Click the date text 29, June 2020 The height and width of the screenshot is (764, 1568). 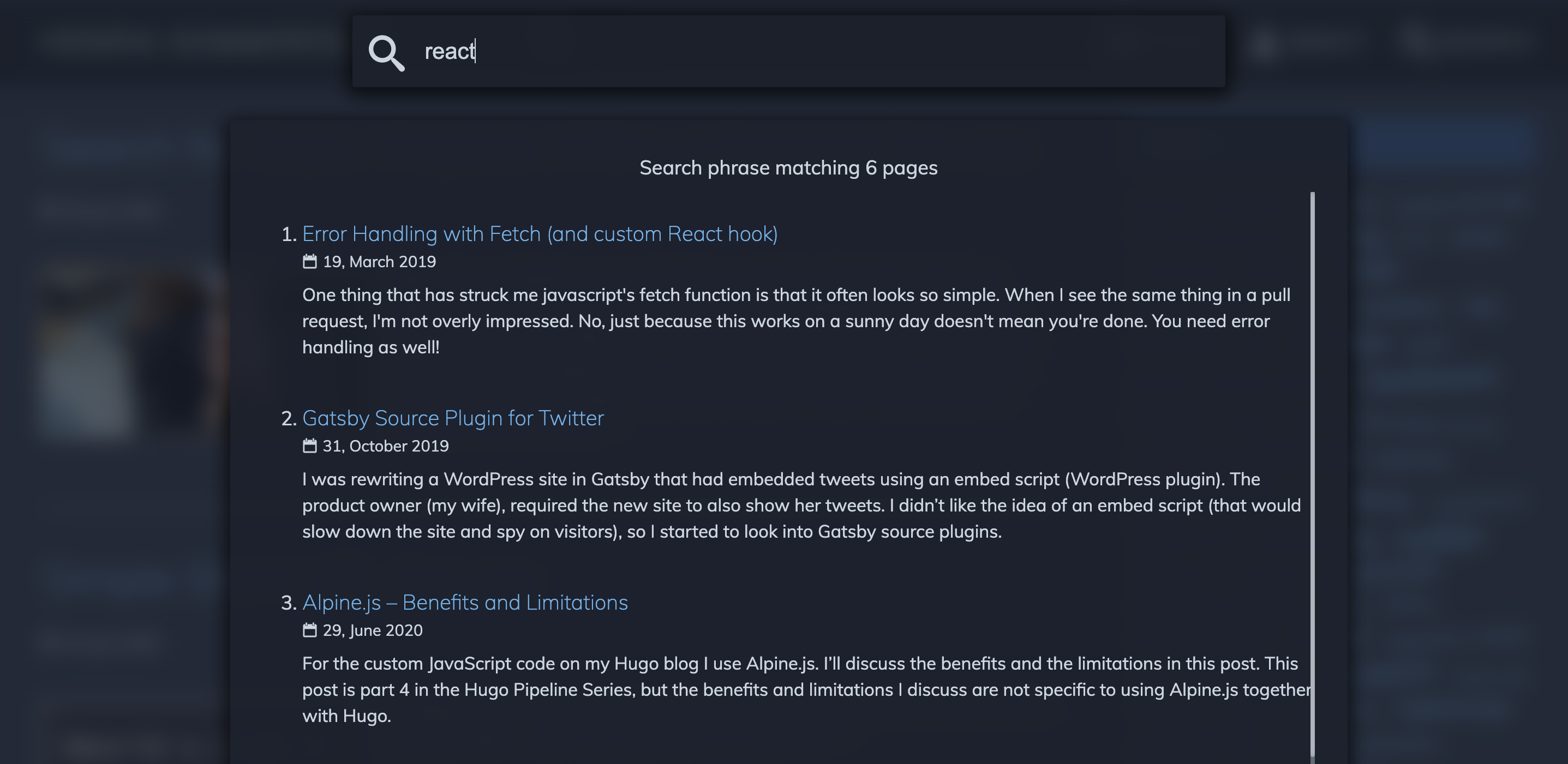373,630
